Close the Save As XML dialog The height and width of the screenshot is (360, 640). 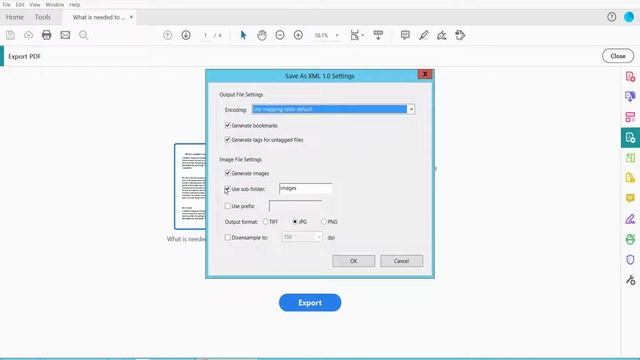click(x=425, y=74)
